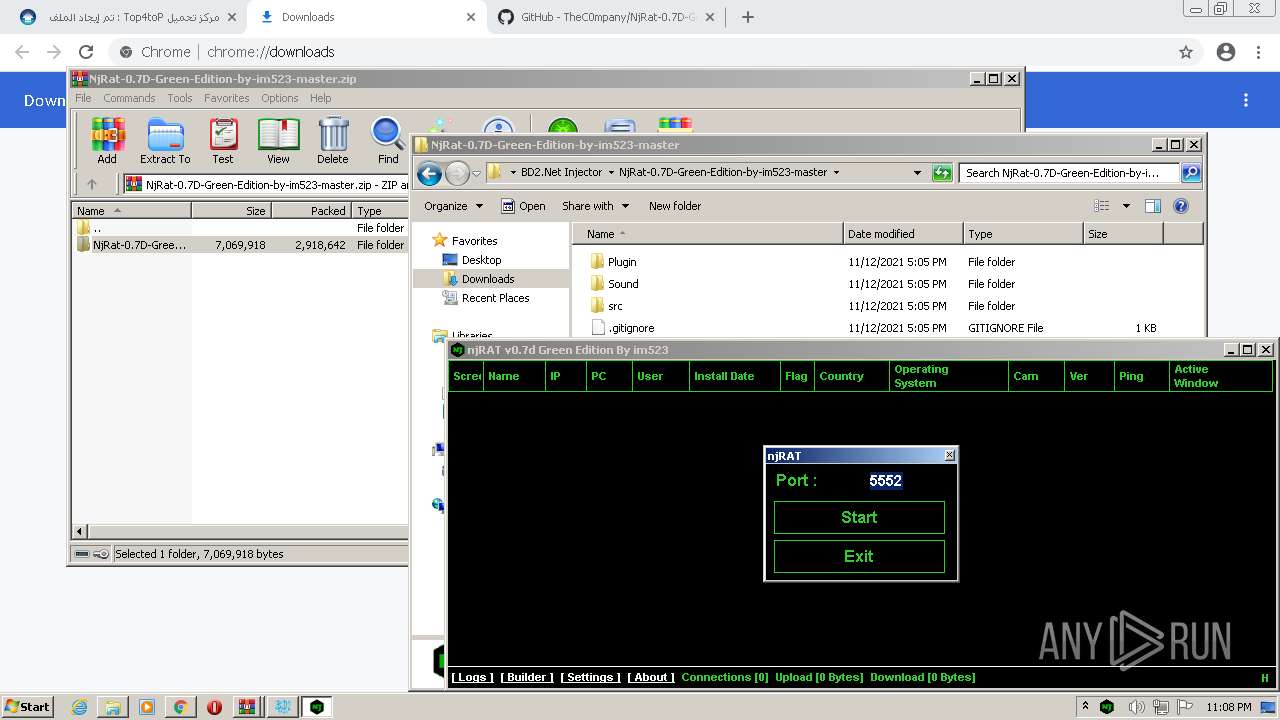
Task: Open Opera browser from taskbar
Action: [214, 707]
